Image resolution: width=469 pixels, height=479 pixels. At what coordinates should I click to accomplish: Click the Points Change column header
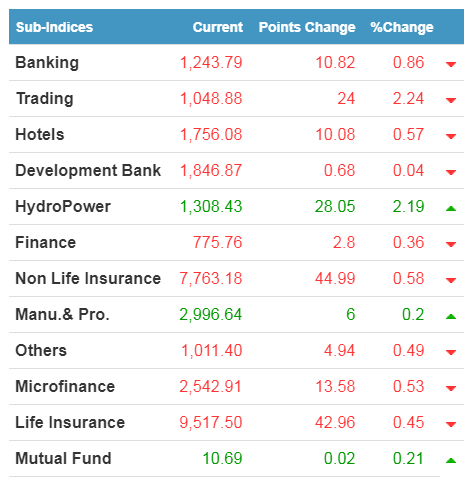[307, 27]
